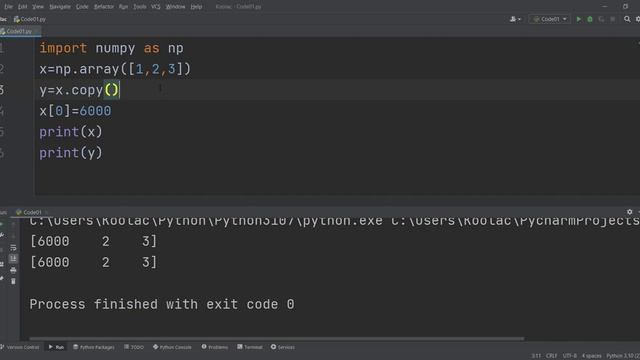640x360 pixels.
Task: Open the Code menu
Action: click(82, 7)
